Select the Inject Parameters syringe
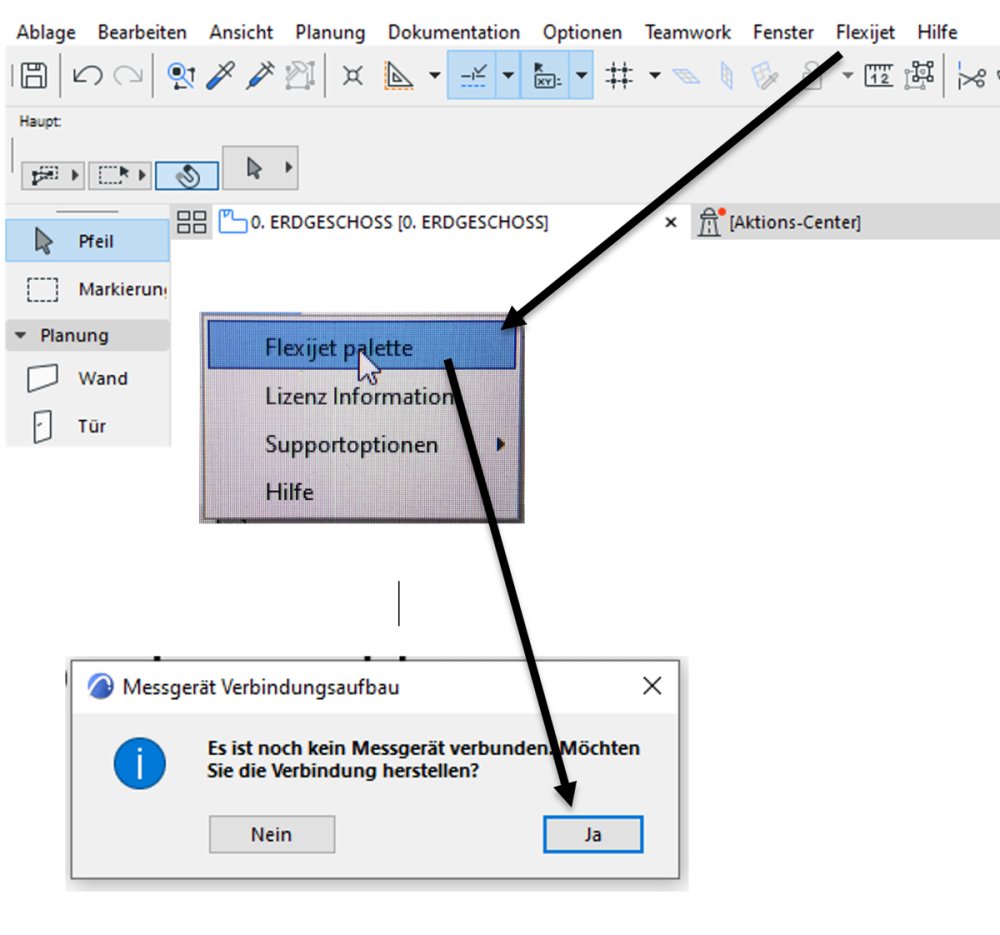Image resolution: width=1000 pixels, height=935 pixels. pyautogui.click(x=260, y=76)
